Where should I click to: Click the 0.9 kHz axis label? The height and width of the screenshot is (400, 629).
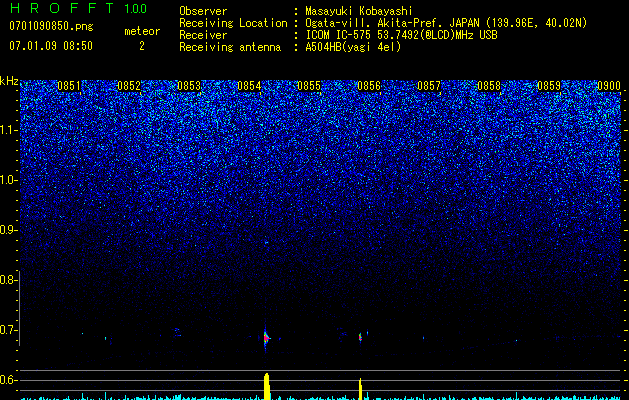pos(9,230)
